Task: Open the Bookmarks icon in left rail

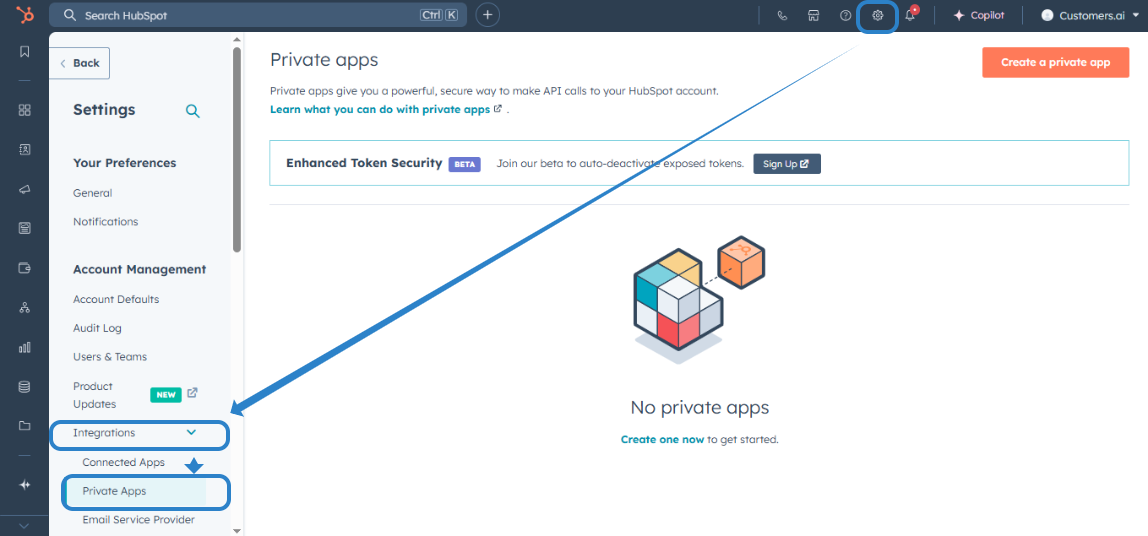Action: pos(24,51)
